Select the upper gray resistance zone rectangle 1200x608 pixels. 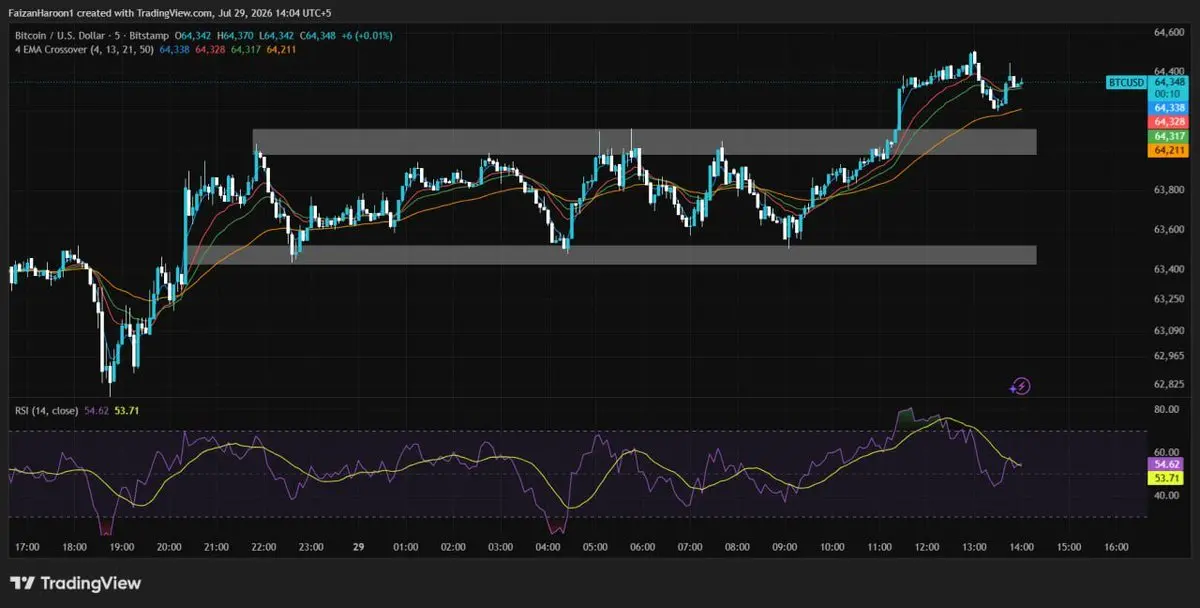tap(644, 141)
